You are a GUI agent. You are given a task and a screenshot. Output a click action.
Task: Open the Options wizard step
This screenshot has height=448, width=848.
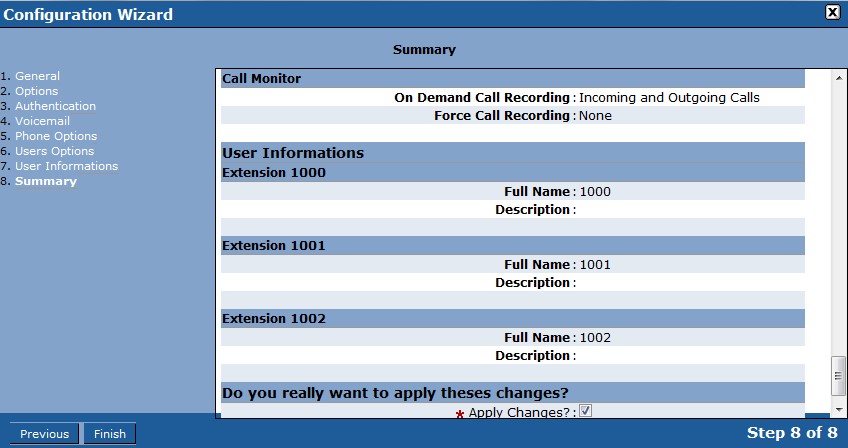(x=36, y=91)
